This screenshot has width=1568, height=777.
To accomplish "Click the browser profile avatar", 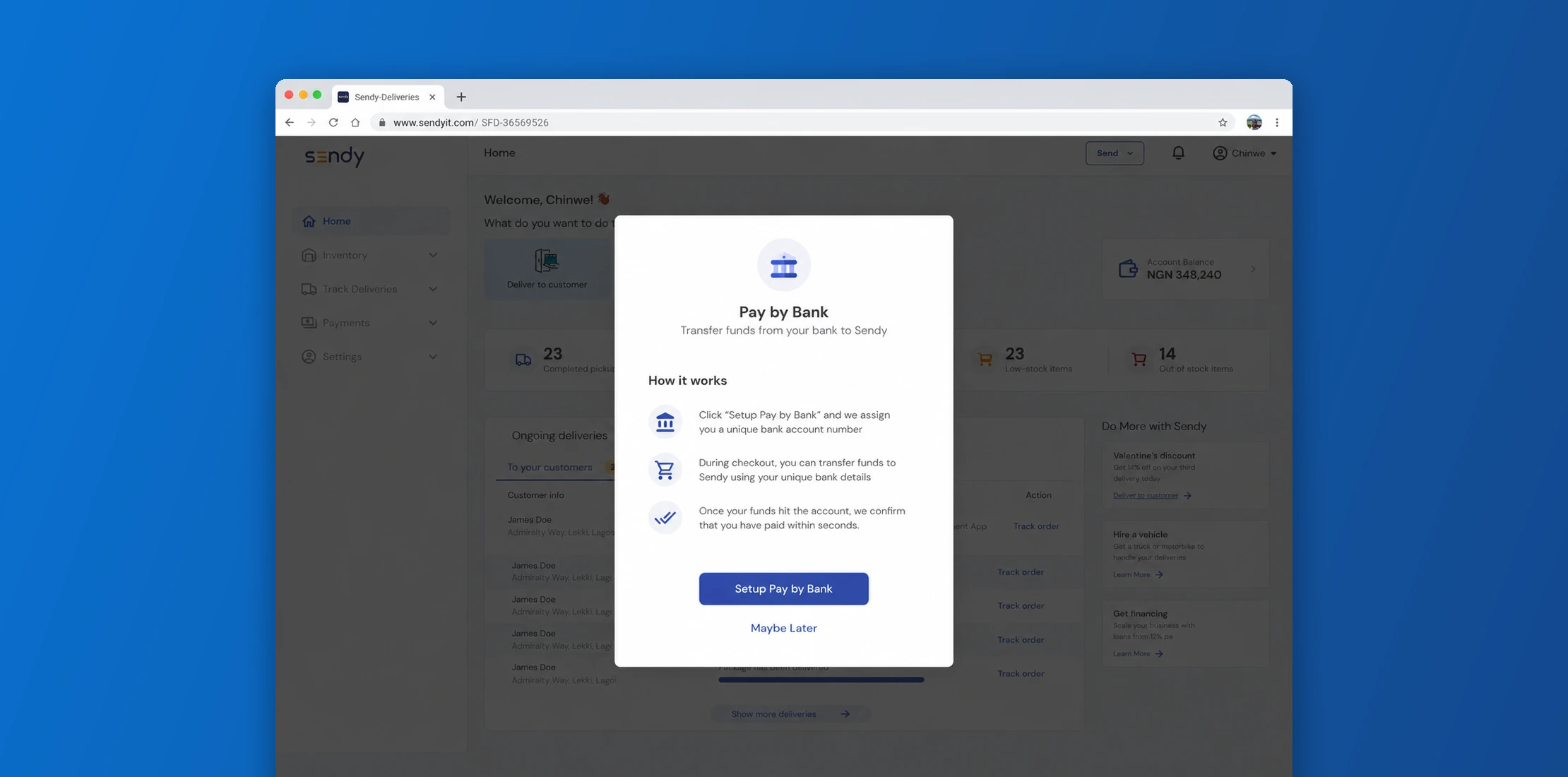I will [1254, 122].
